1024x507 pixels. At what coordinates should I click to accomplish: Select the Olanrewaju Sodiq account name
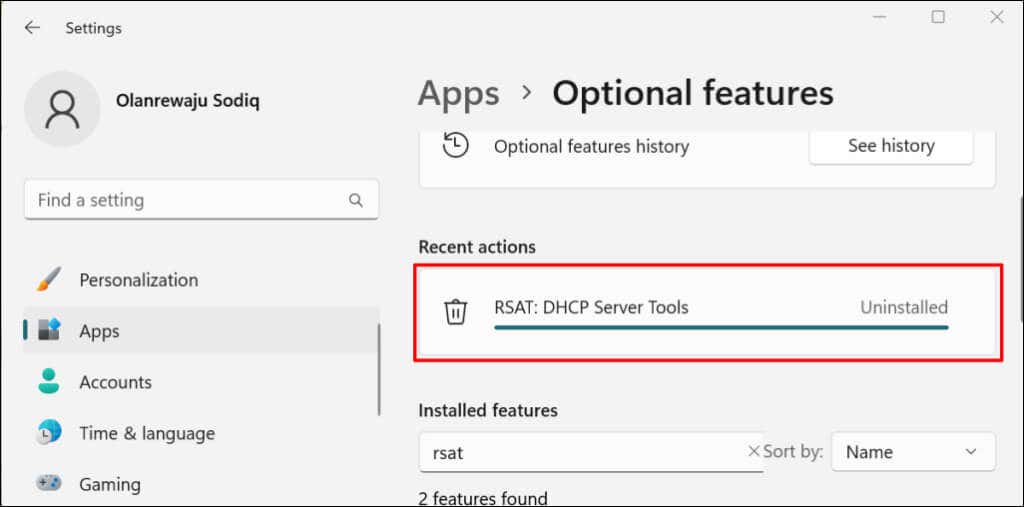(189, 101)
